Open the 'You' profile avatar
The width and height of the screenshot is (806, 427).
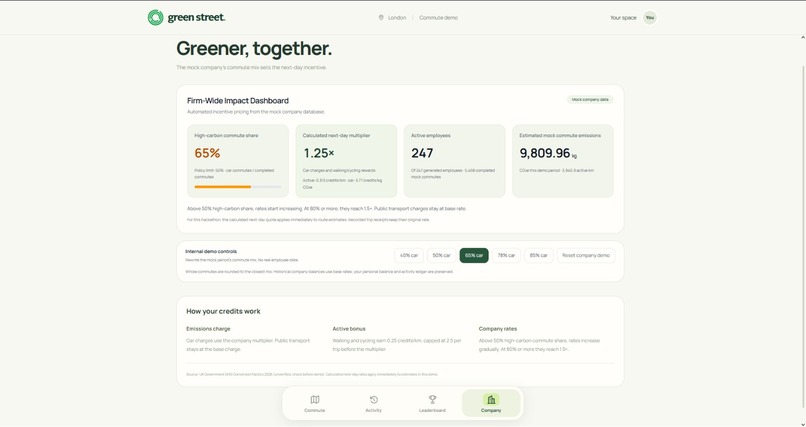[650, 17]
